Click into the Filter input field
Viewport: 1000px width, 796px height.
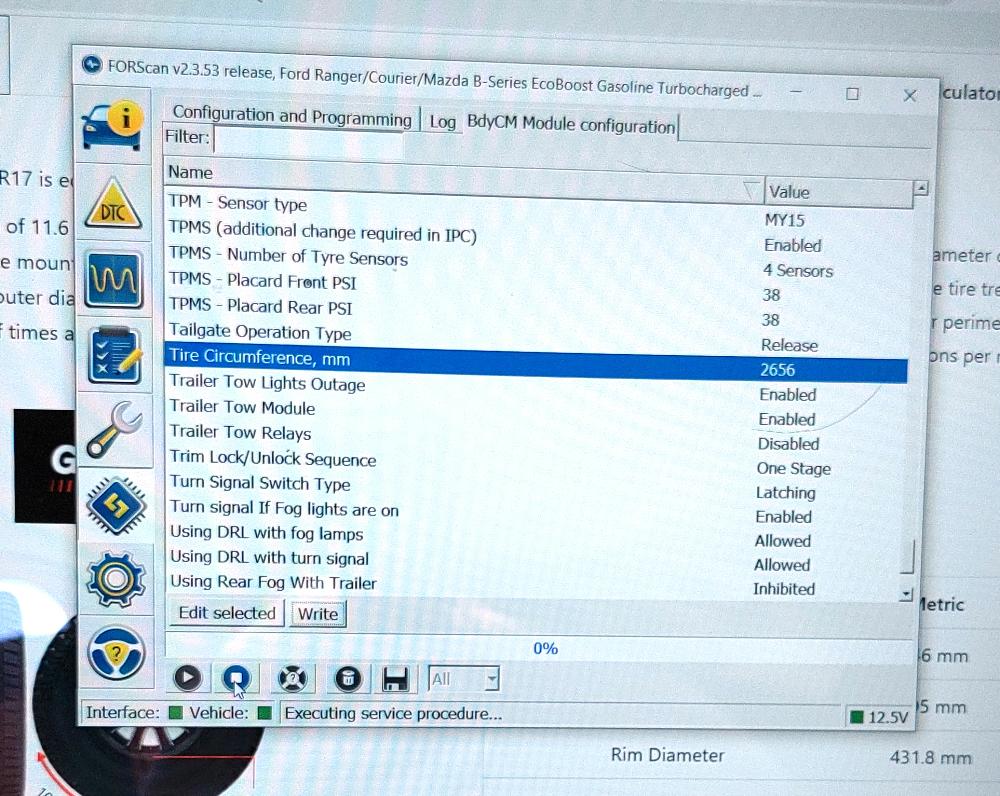click(309, 140)
